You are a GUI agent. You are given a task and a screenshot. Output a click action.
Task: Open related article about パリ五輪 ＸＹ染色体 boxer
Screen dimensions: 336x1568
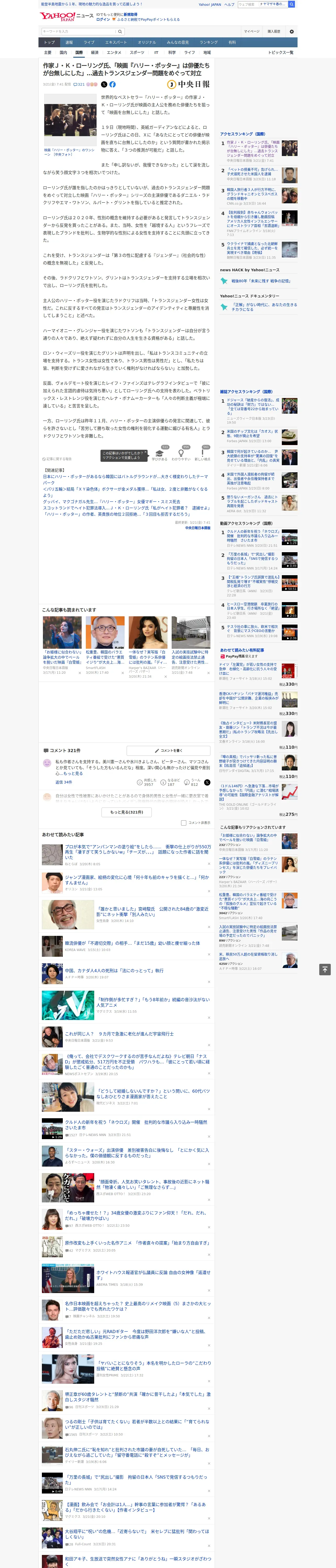tap(125, 491)
